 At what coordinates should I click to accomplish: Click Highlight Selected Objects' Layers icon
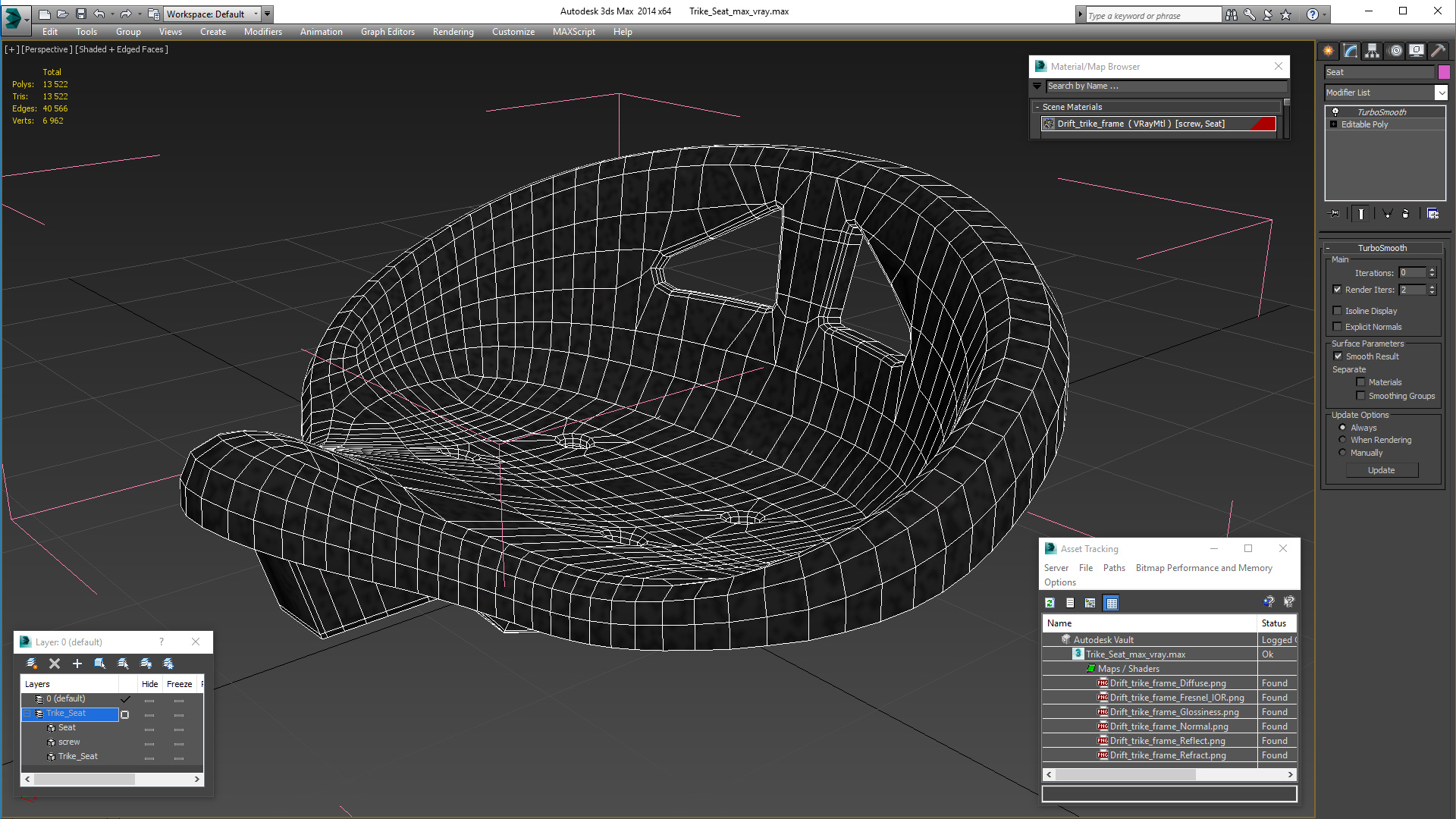[123, 664]
